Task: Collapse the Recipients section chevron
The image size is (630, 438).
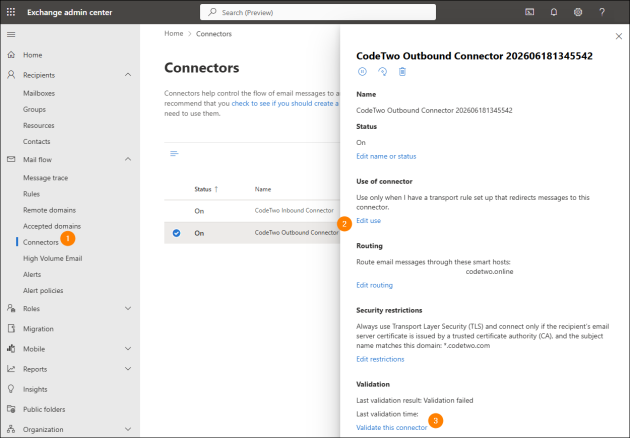Action: pyautogui.click(x=128, y=75)
